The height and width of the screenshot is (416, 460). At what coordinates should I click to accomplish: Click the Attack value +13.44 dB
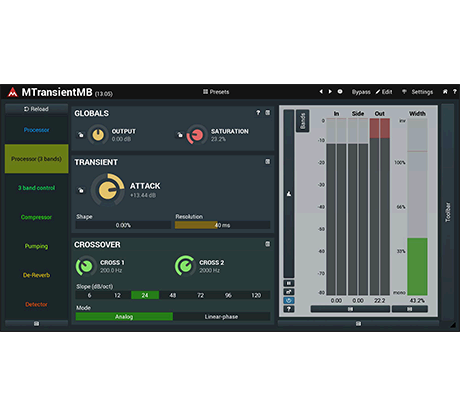pos(143,195)
